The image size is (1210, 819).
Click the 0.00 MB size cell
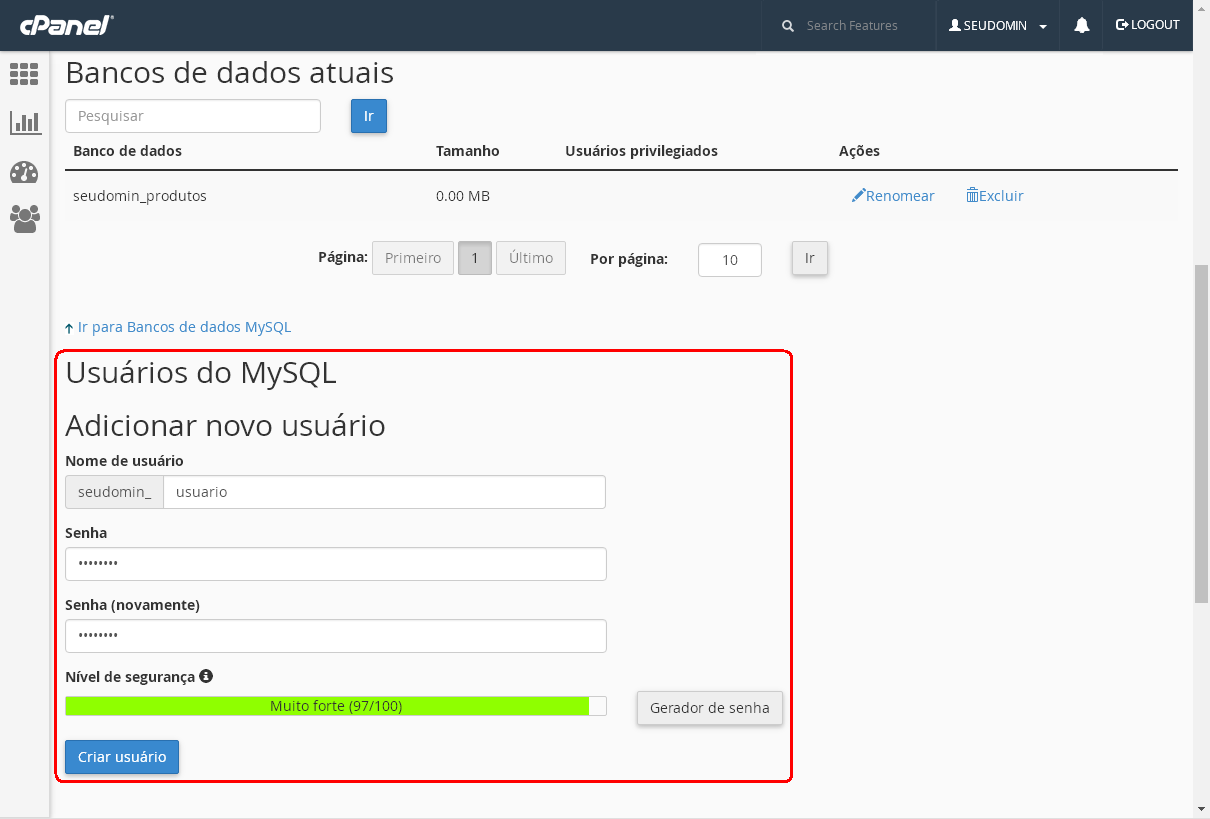[463, 196]
